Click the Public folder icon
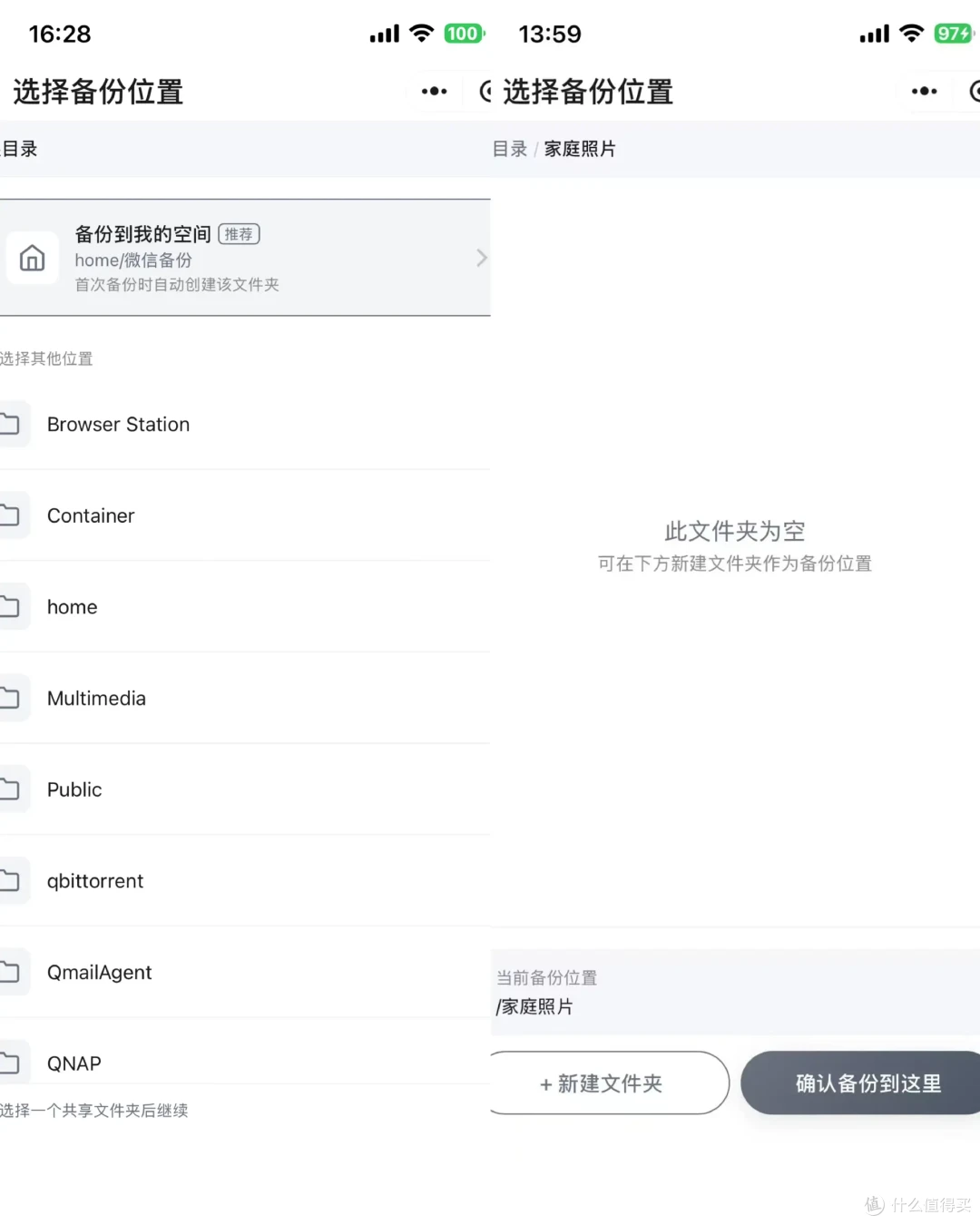The width and height of the screenshot is (980, 1225). 9,789
